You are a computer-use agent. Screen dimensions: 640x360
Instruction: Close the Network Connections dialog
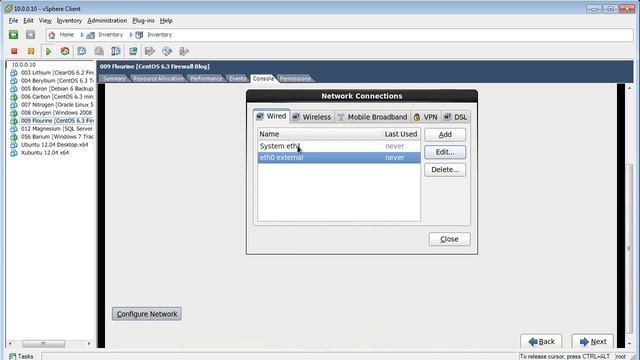(x=449, y=239)
